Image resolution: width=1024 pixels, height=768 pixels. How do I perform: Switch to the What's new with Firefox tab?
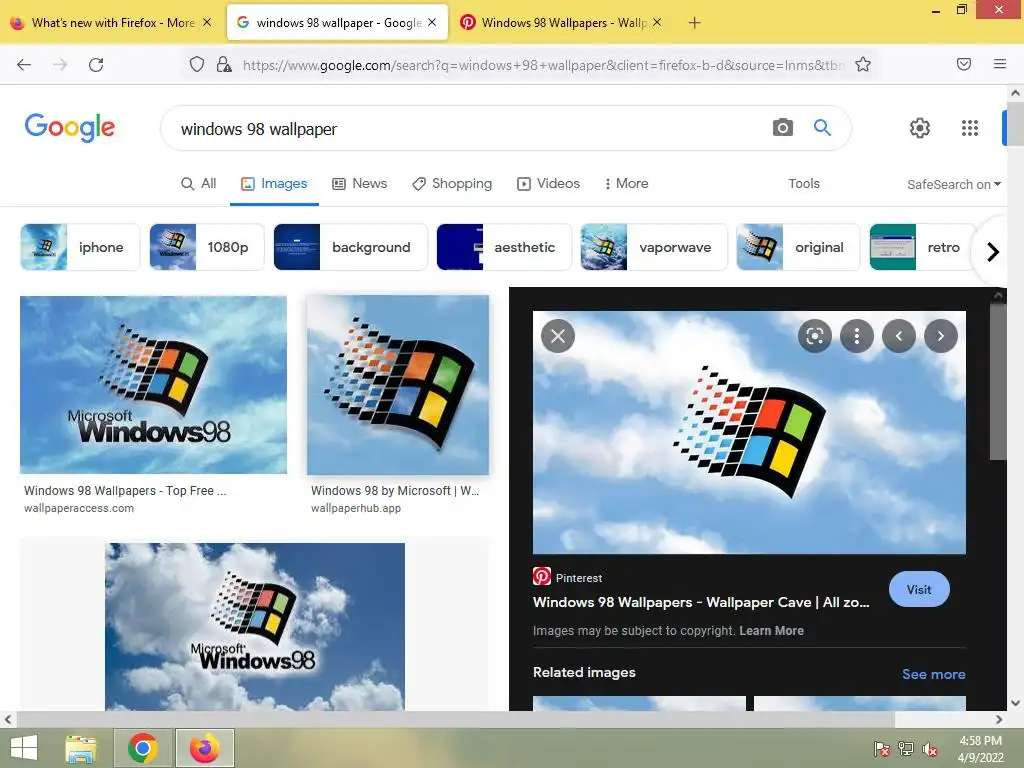[x=112, y=22]
